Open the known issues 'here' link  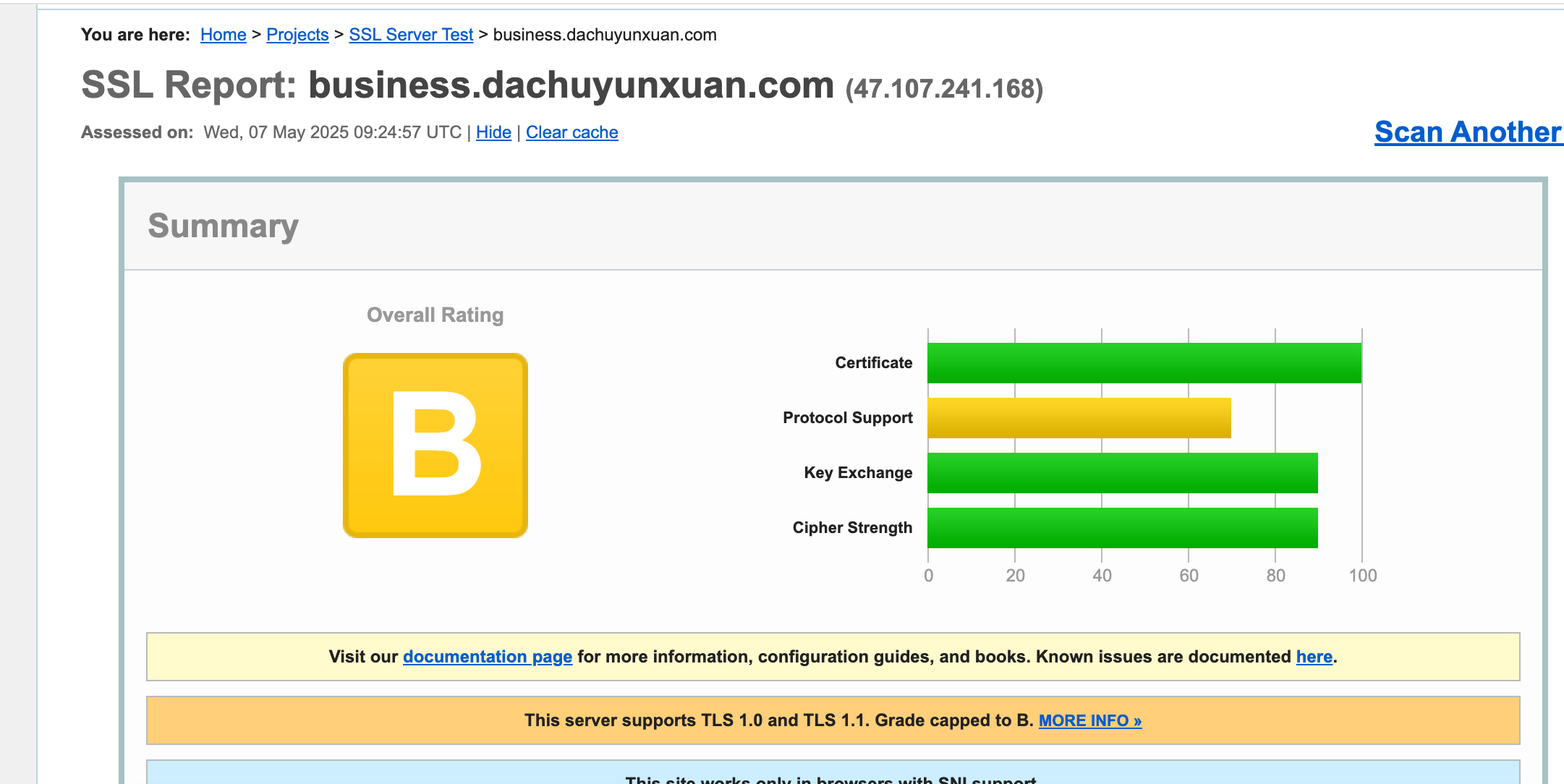[1314, 657]
